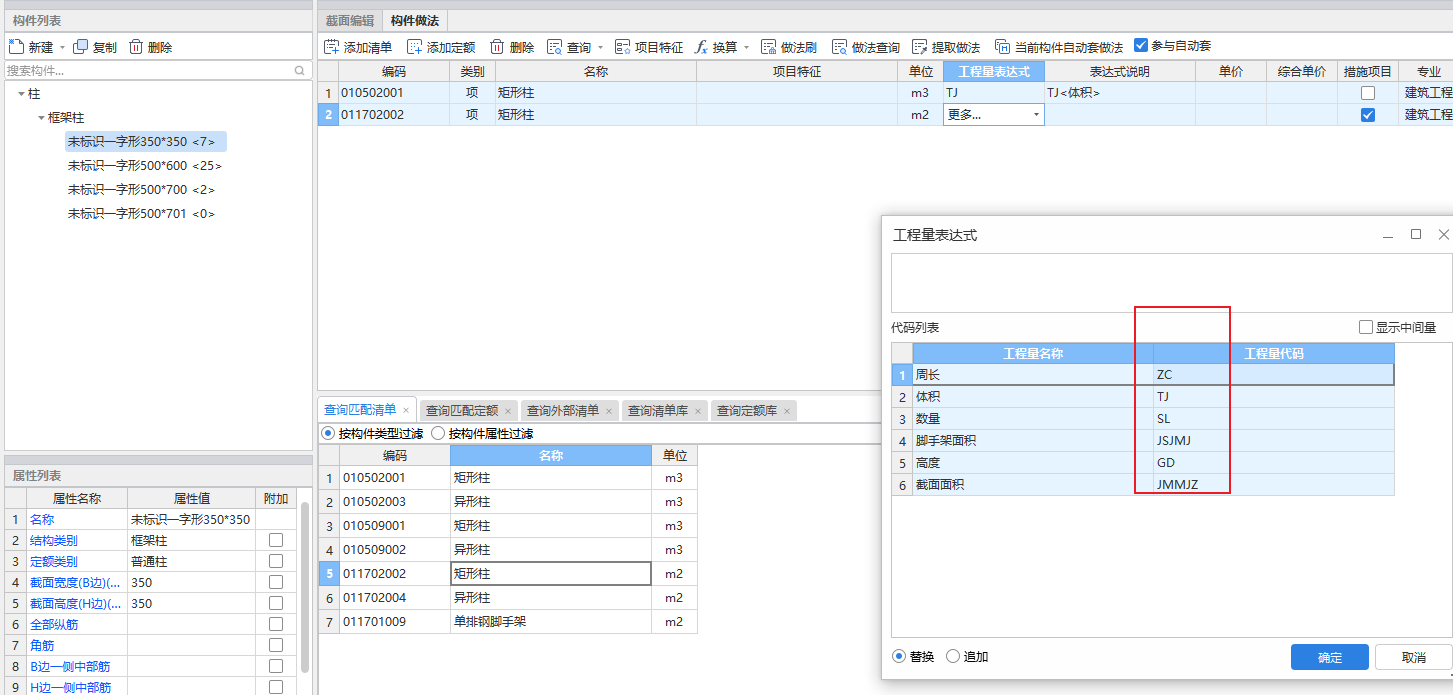This screenshot has width=1453, height=695.
Task: Close the 查询外部清单 tab
Action: (x=609, y=411)
